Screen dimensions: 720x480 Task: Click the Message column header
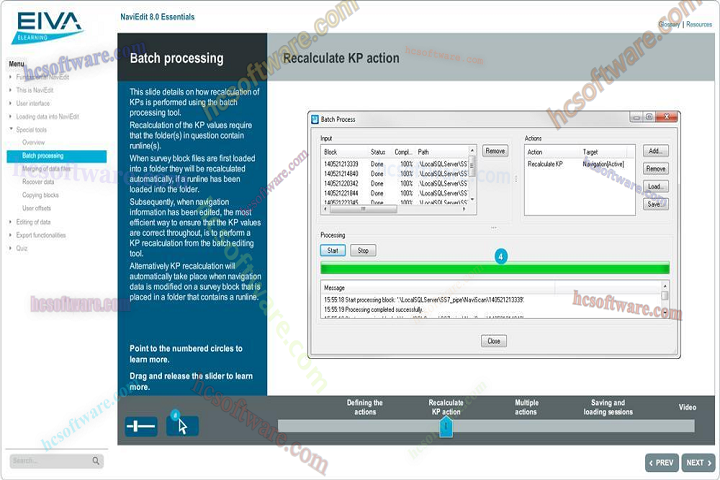[334, 288]
